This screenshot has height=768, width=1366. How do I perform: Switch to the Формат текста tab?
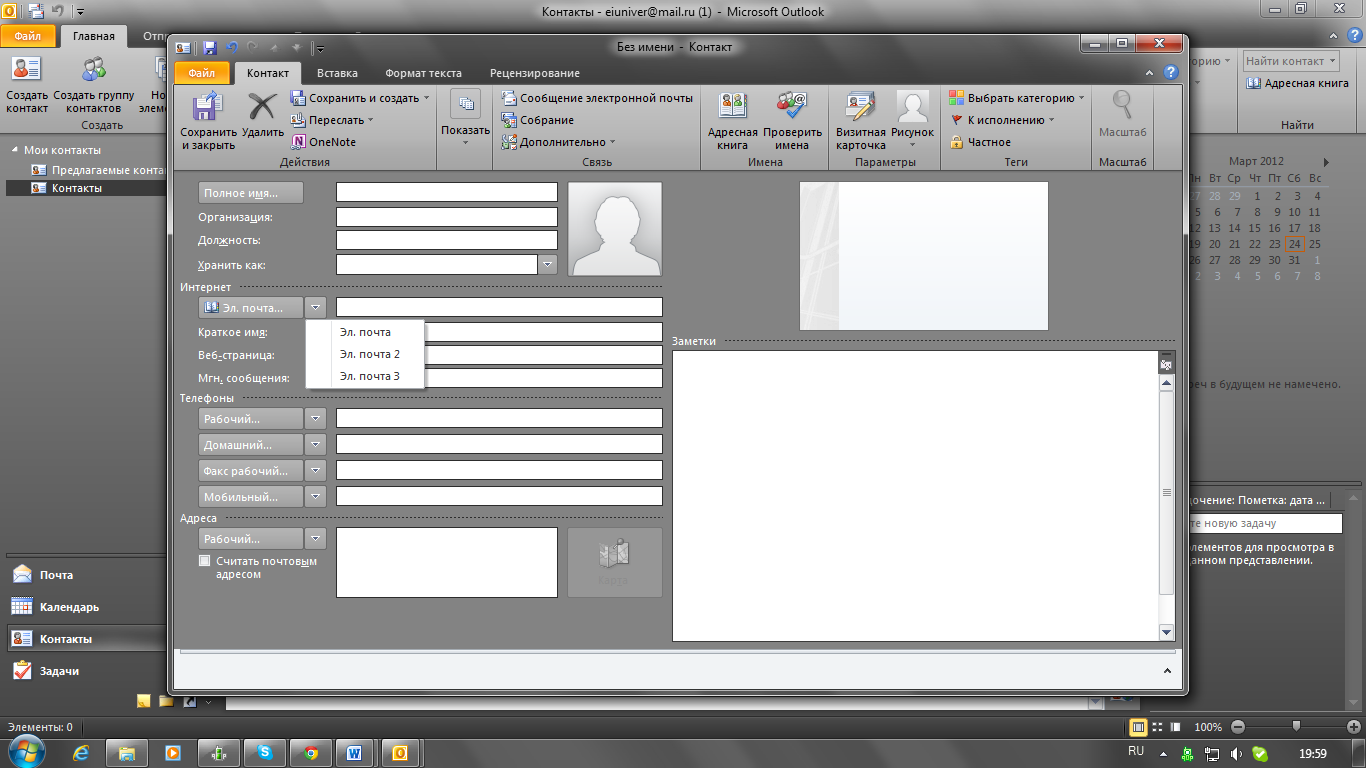pyautogui.click(x=423, y=73)
